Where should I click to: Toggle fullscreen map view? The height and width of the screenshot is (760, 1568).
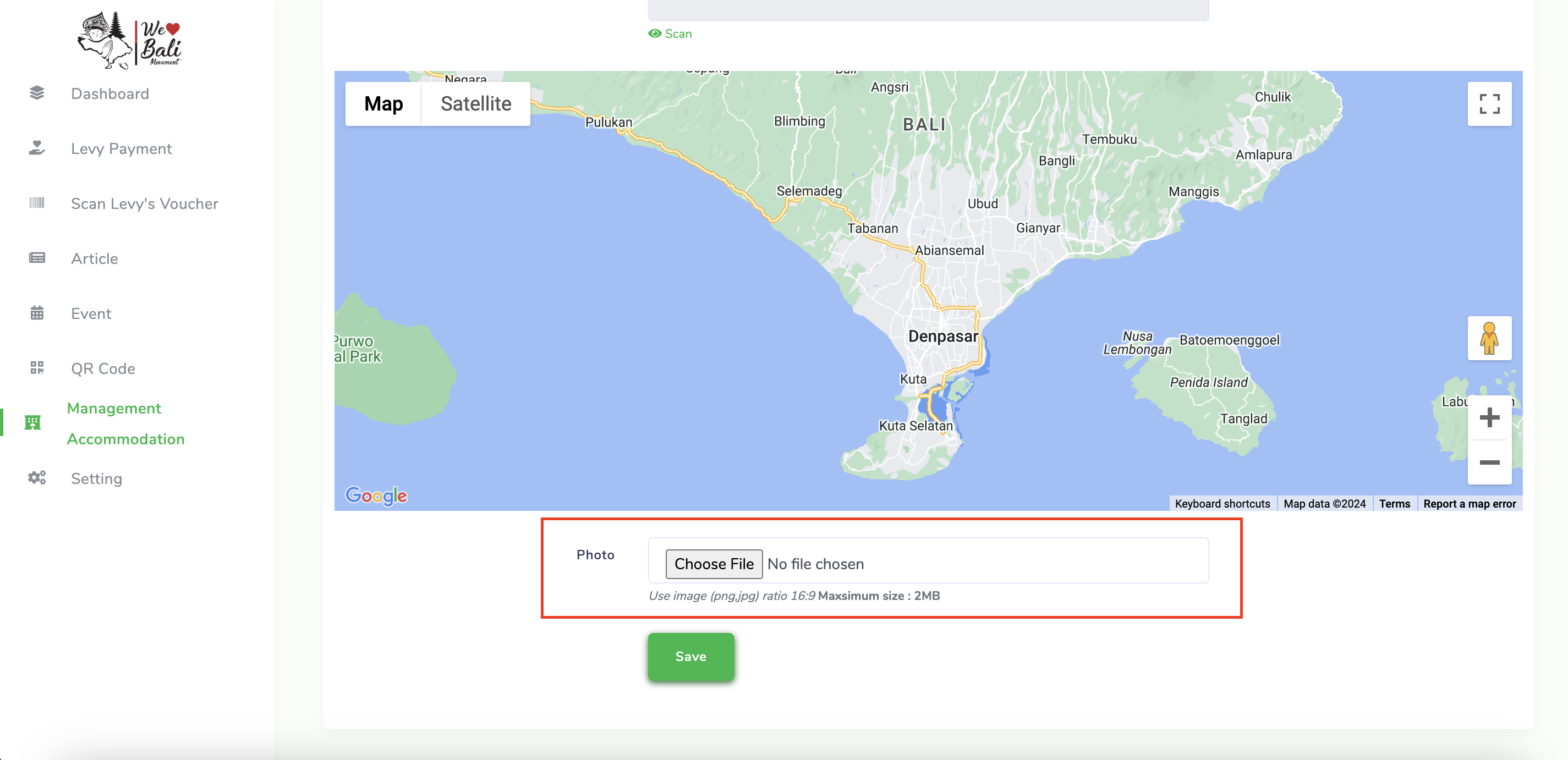pos(1489,104)
